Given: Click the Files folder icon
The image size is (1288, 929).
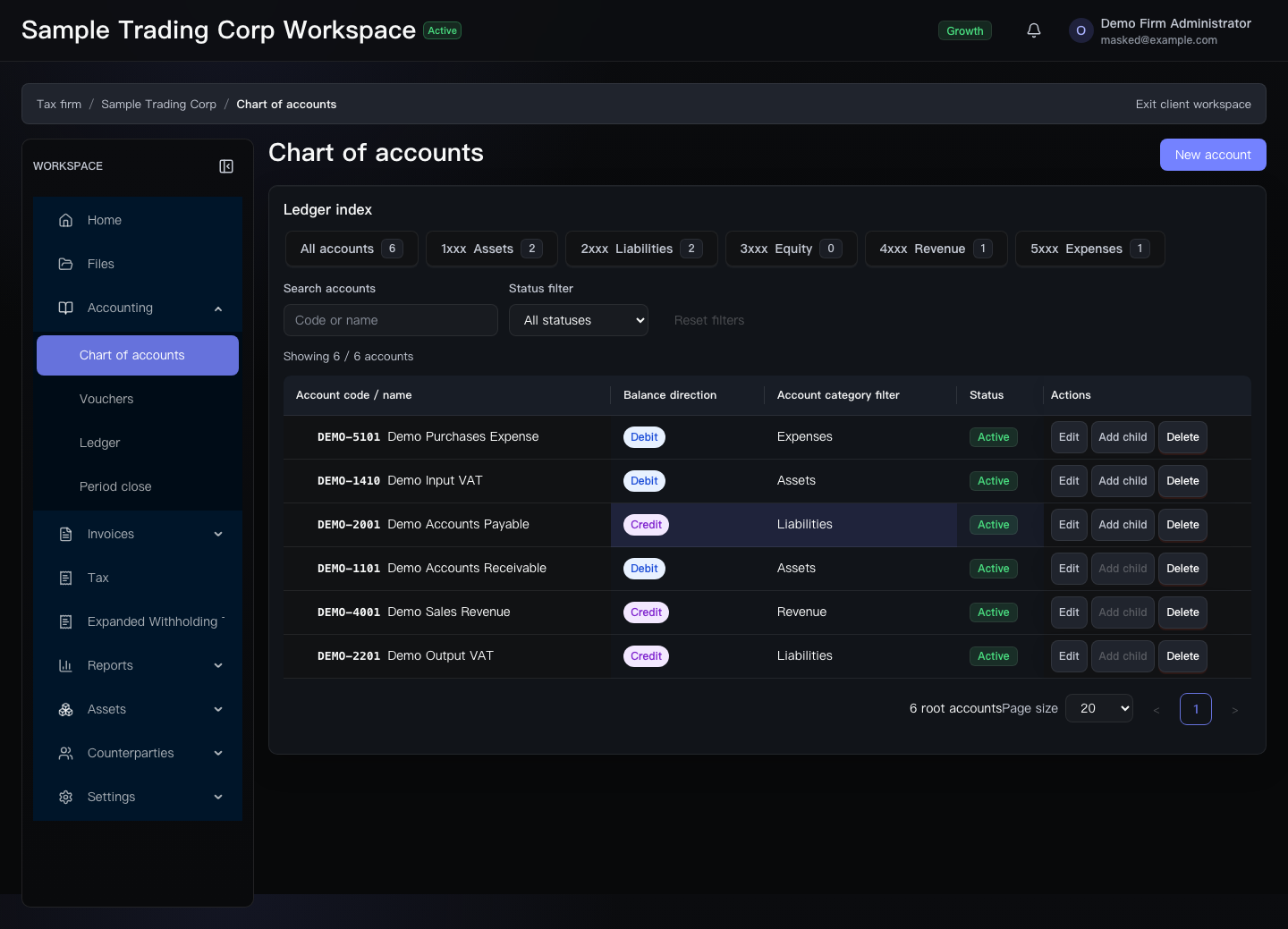Looking at the screenshot, I should click(x=65, y=264).
